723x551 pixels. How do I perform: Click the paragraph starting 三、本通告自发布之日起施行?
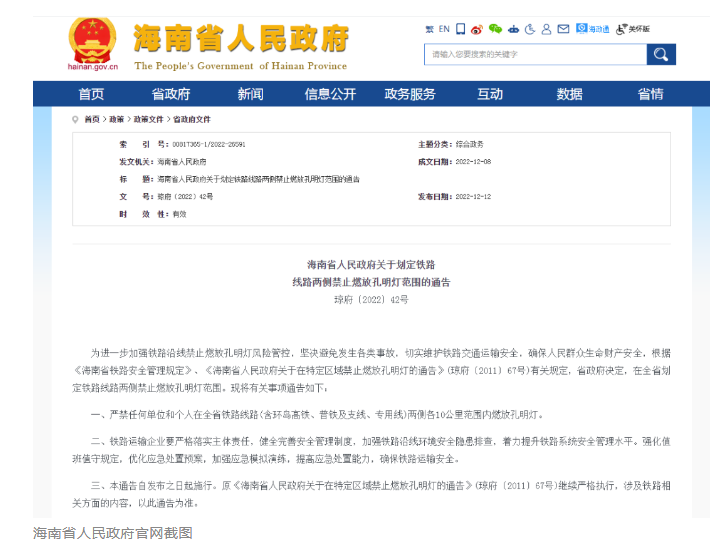(371, 494)
